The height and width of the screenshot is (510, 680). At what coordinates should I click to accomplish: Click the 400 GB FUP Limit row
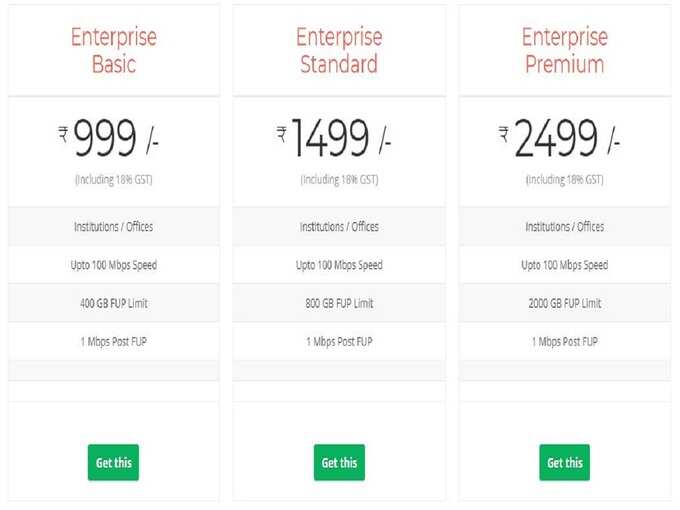point(114,303)
